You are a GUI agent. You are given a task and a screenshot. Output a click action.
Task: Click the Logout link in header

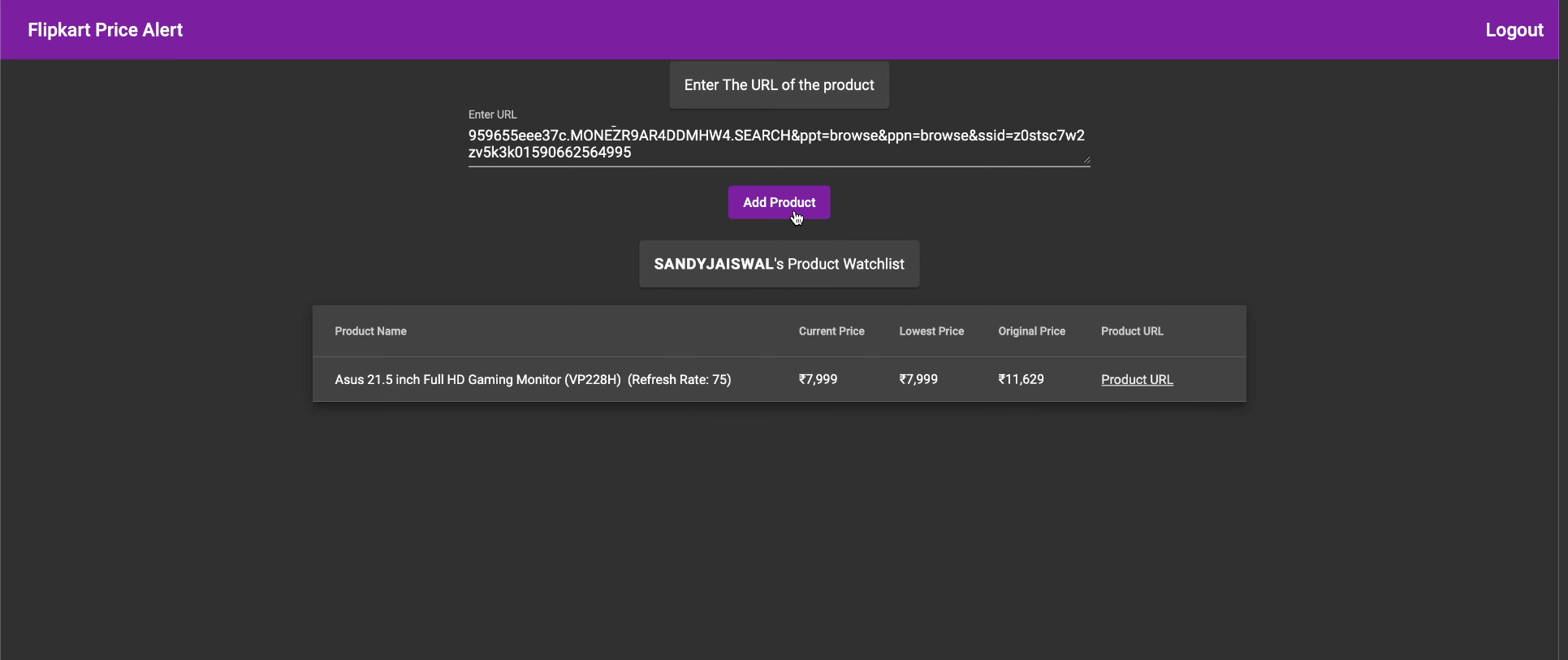[1514, 30]
